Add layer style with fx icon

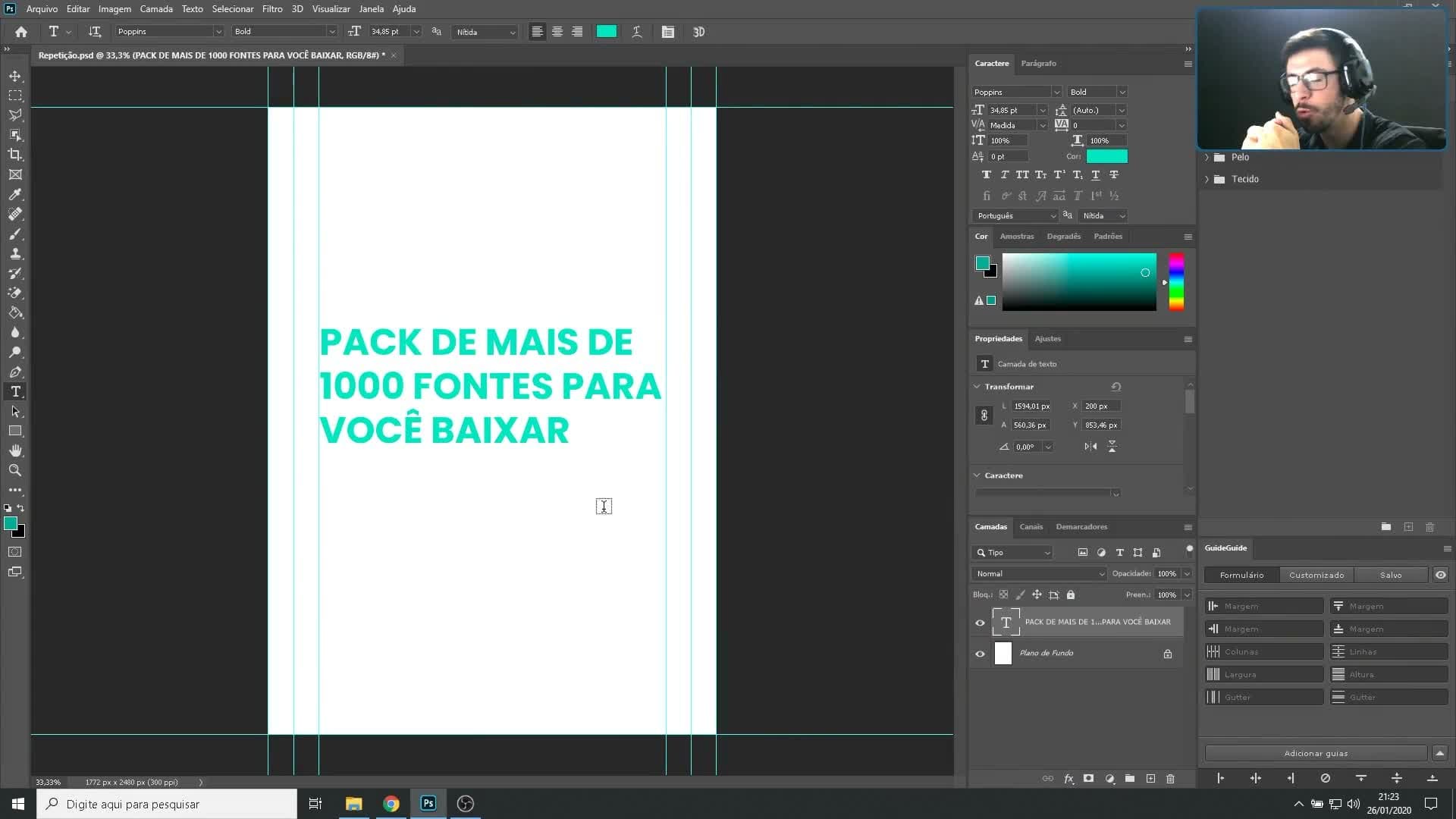click(x=1068, y=779)
